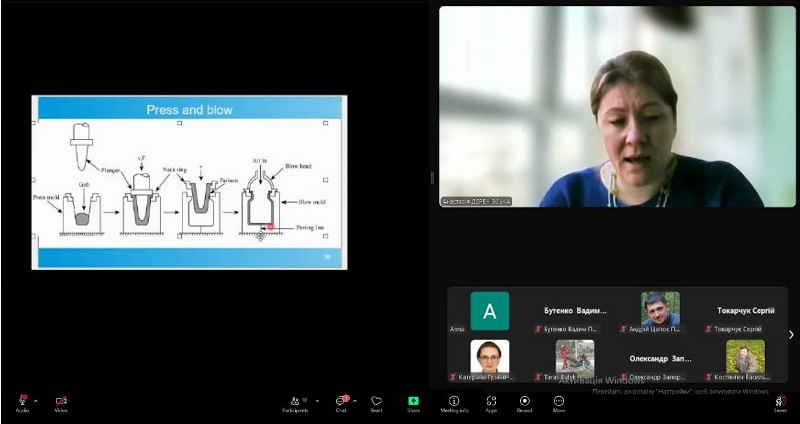Image resolution: width=800 pixels, height=424 pixels.
Task: Unmute the microphone with the Audio button
Action: point(22,403)
